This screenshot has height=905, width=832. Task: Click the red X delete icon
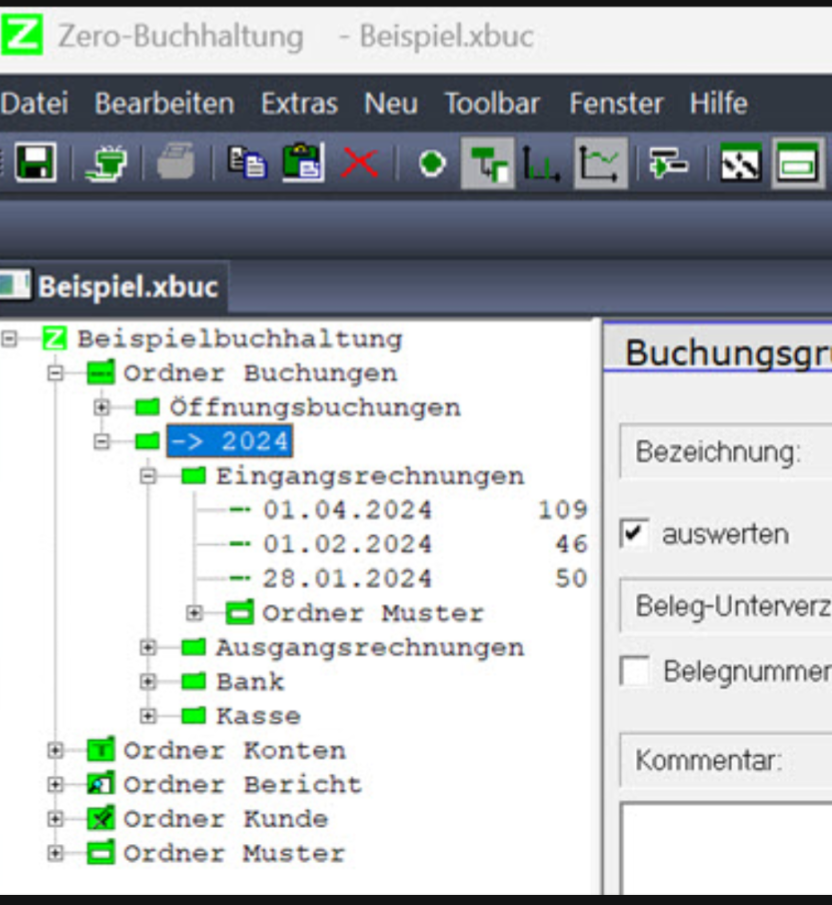[x=358, y=160]
